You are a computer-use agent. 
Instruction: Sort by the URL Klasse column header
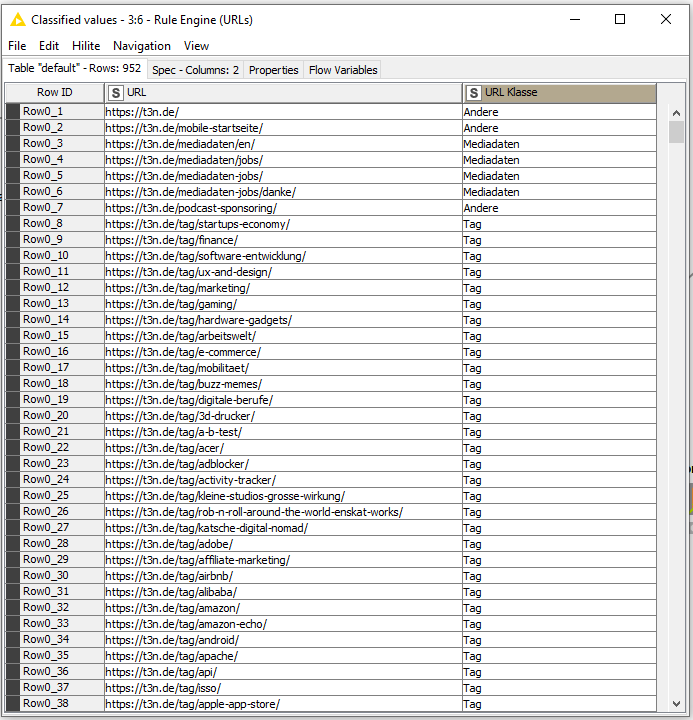point(559,93)
